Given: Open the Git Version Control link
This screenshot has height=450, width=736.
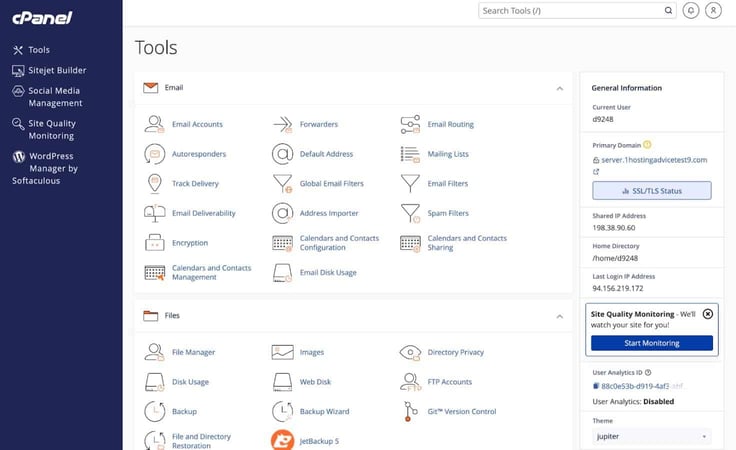Looking at the screenshot, I should point(462,412).
